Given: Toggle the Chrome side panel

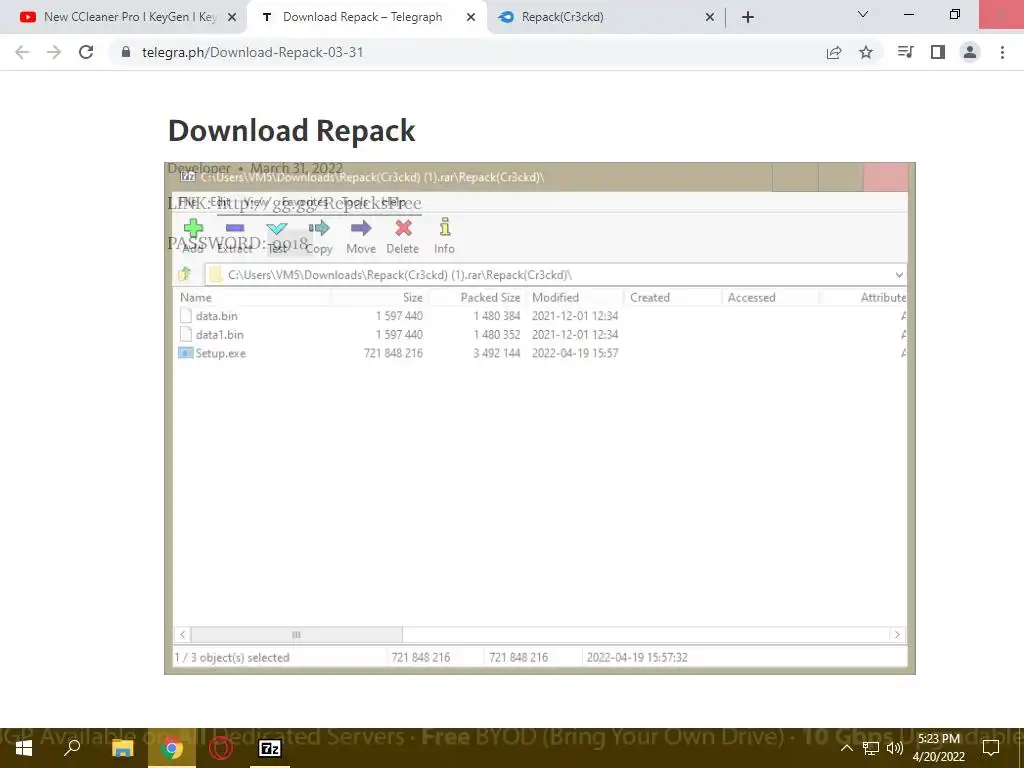Looking at the screenshot, I should pos(938,52).
